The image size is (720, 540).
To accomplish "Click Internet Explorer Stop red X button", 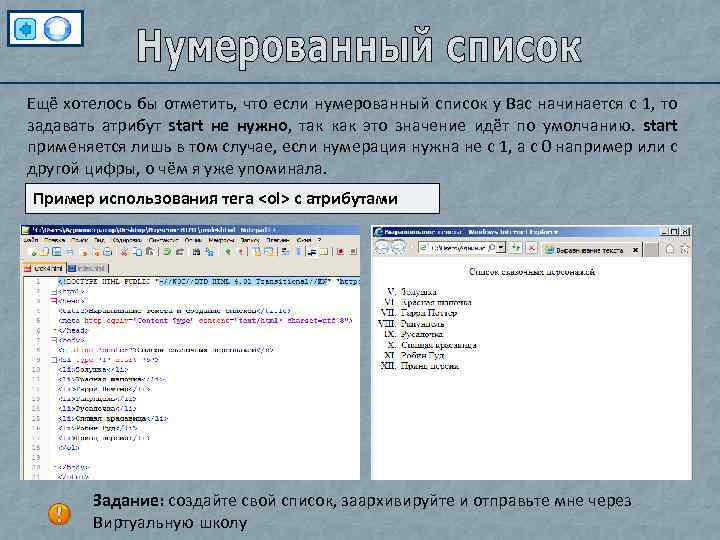I will 532,248.
